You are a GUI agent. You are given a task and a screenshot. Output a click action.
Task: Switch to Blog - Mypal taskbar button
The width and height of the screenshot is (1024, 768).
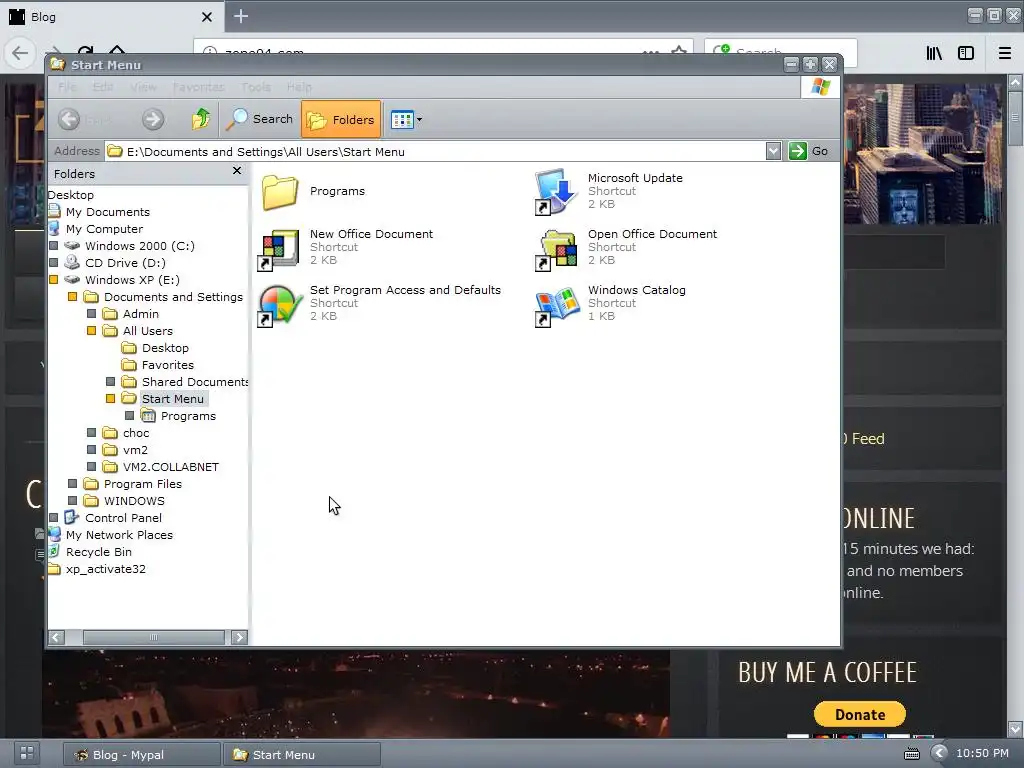pyautogui.click(x=142, y=755)
